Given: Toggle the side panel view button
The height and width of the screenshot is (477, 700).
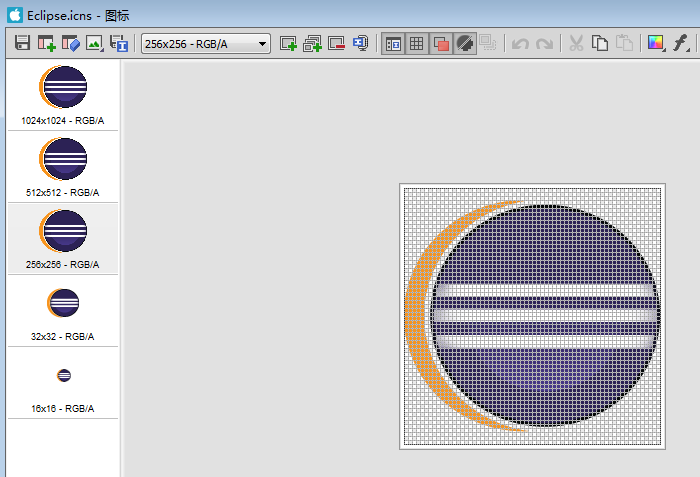Looking at the screenshot, I should [x=393, y=44].
